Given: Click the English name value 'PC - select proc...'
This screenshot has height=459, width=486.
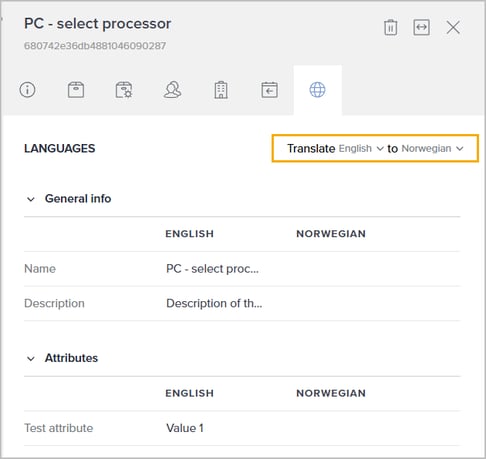Looking at the screenshot, I should (212, 269).
